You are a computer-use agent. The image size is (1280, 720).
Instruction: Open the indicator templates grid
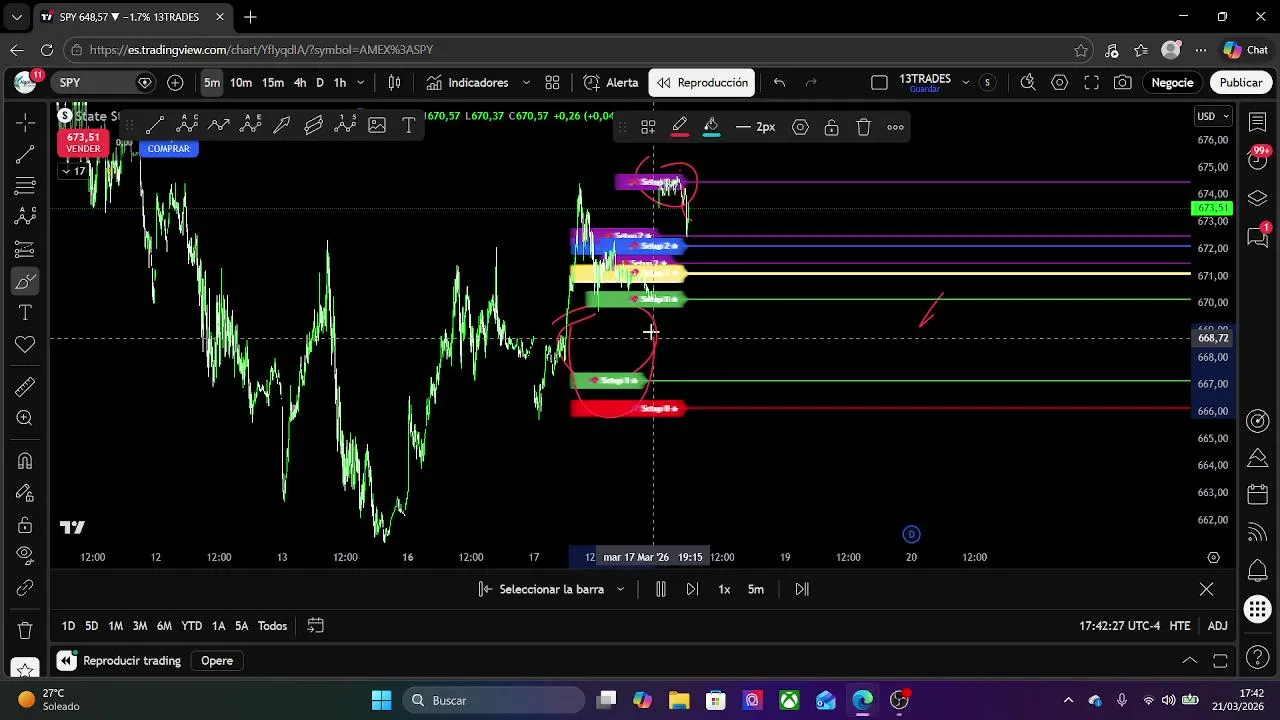pyautogui.click(x=552, y=83)
